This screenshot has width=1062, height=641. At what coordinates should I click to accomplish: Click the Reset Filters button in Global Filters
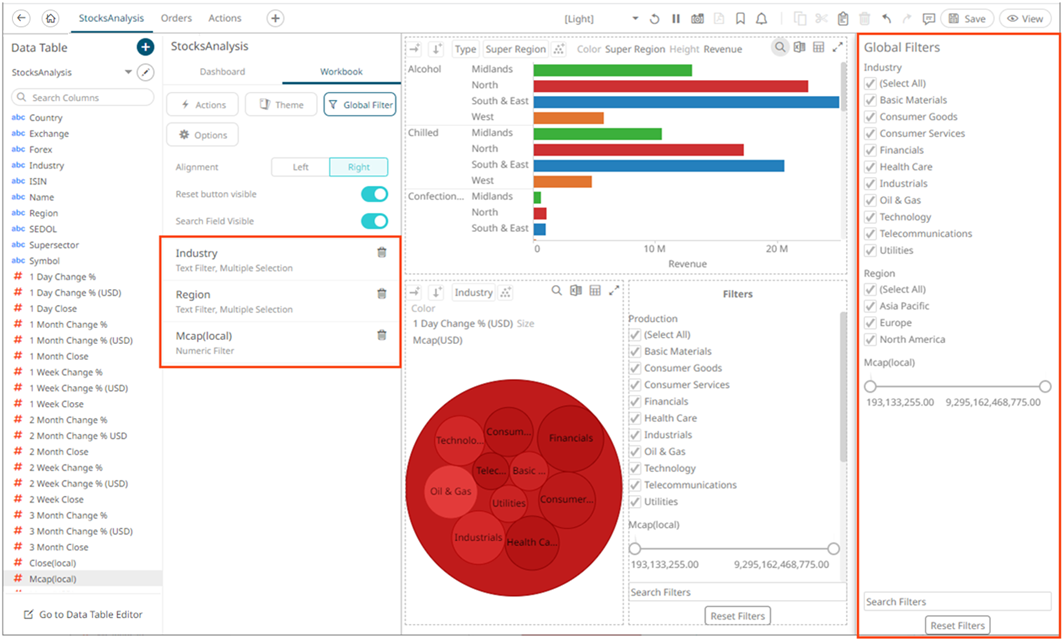957,626
